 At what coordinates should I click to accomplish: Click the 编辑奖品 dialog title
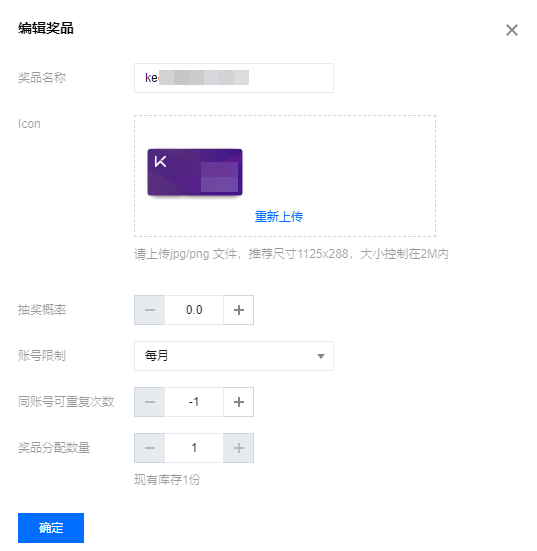coord(46,28)
